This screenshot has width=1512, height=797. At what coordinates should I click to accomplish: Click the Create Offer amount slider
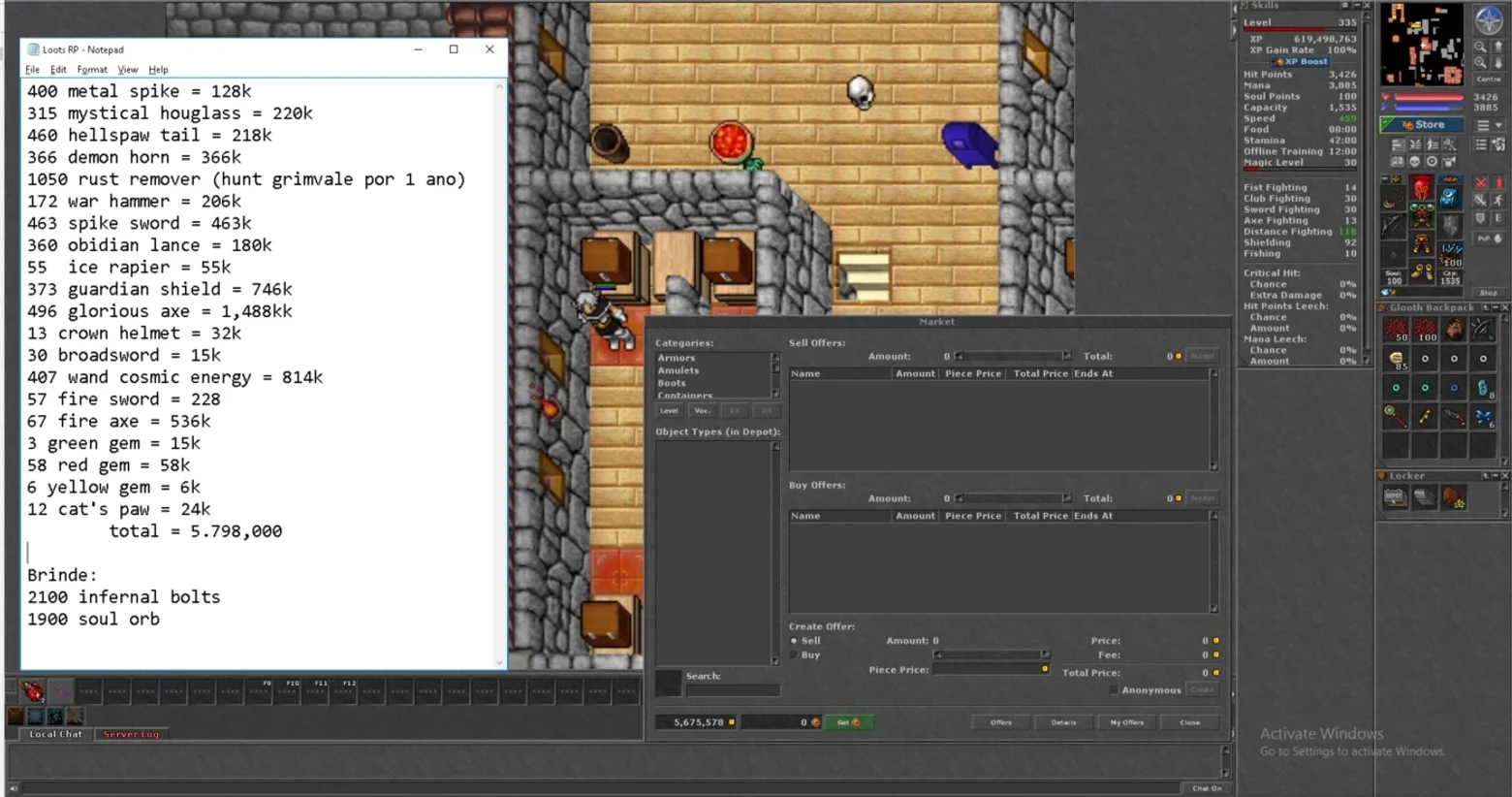(x=992, y=654)
